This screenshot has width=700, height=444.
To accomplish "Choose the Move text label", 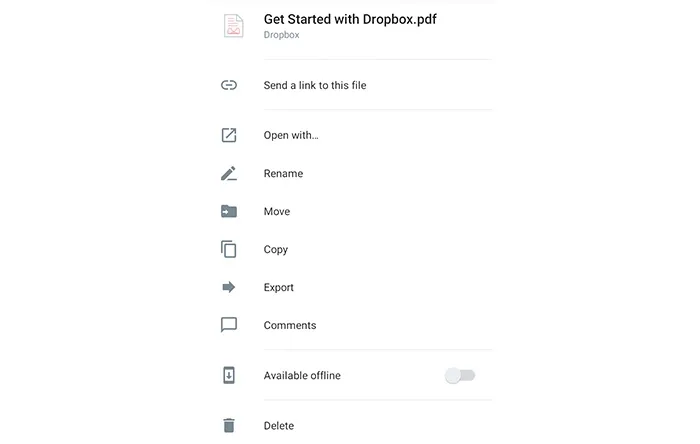I will (277, 211).
